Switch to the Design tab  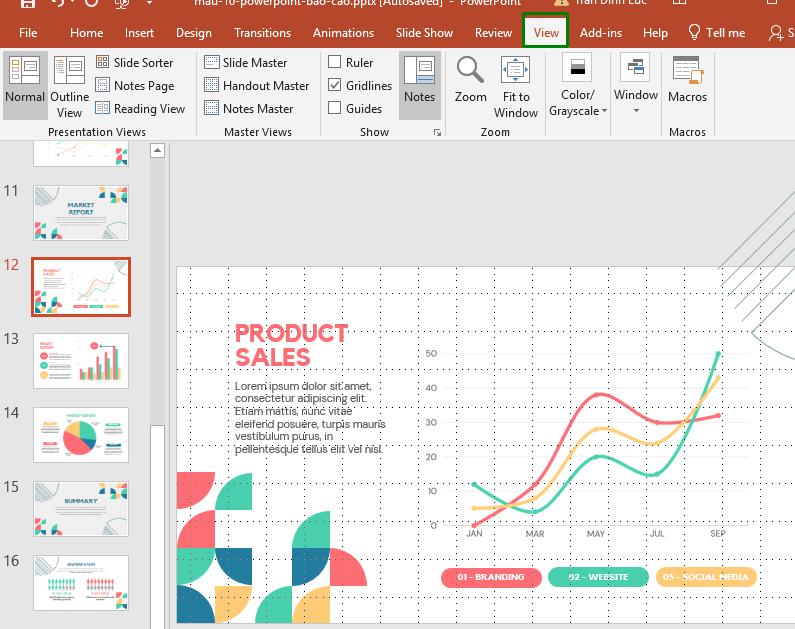(194, 33)
